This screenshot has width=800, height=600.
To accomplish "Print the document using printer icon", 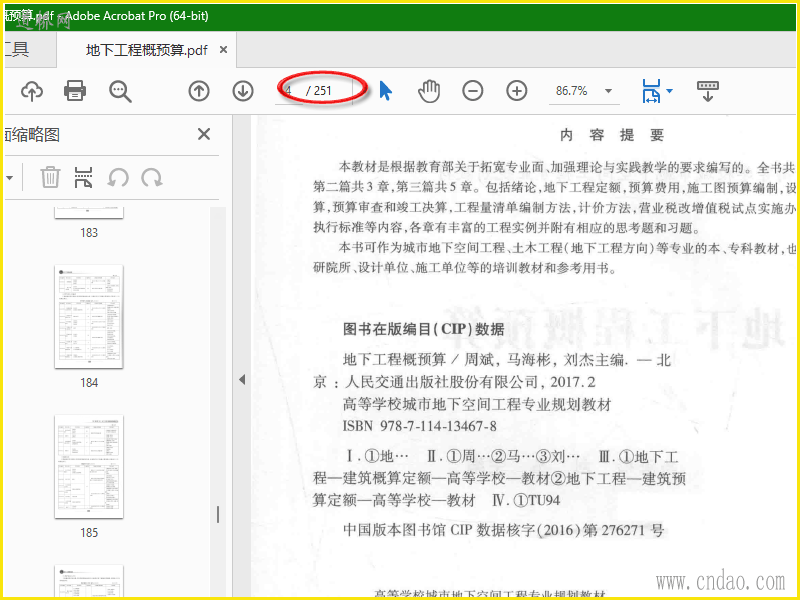I will tap(75, 91).
